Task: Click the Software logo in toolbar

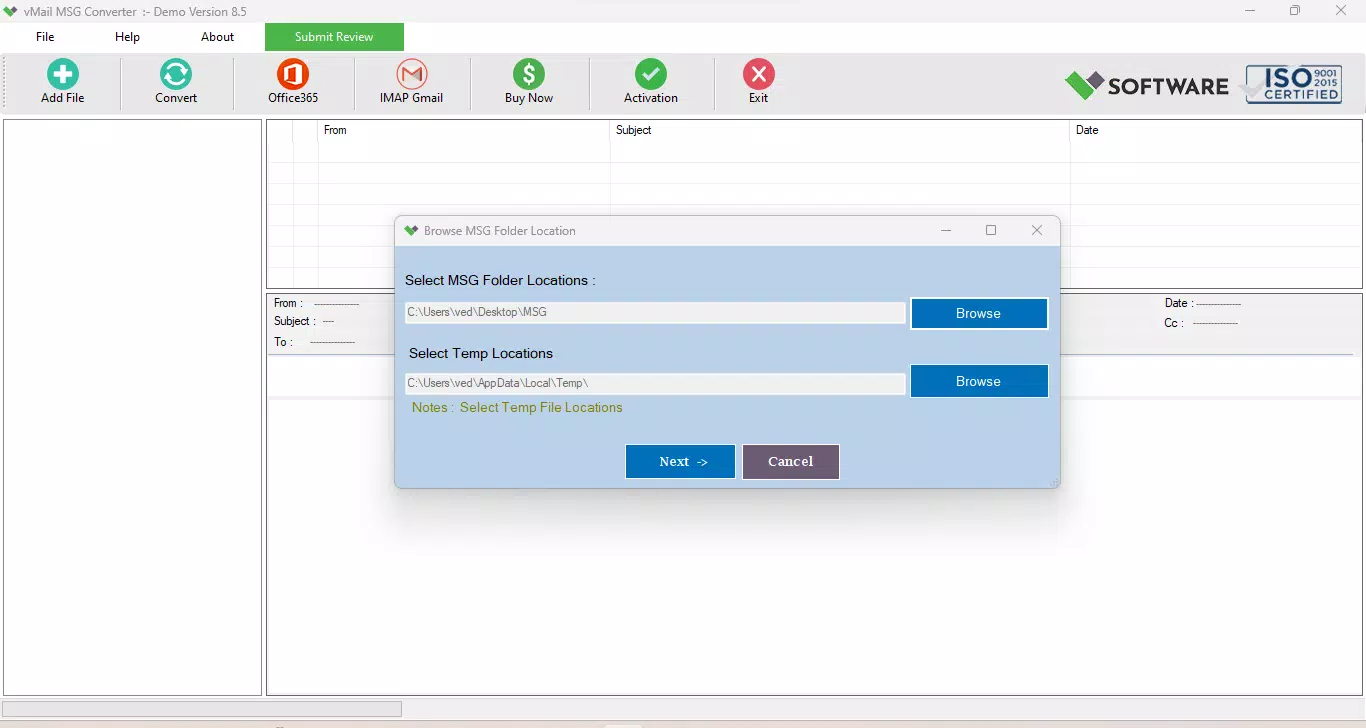Action: (1146, 86)
